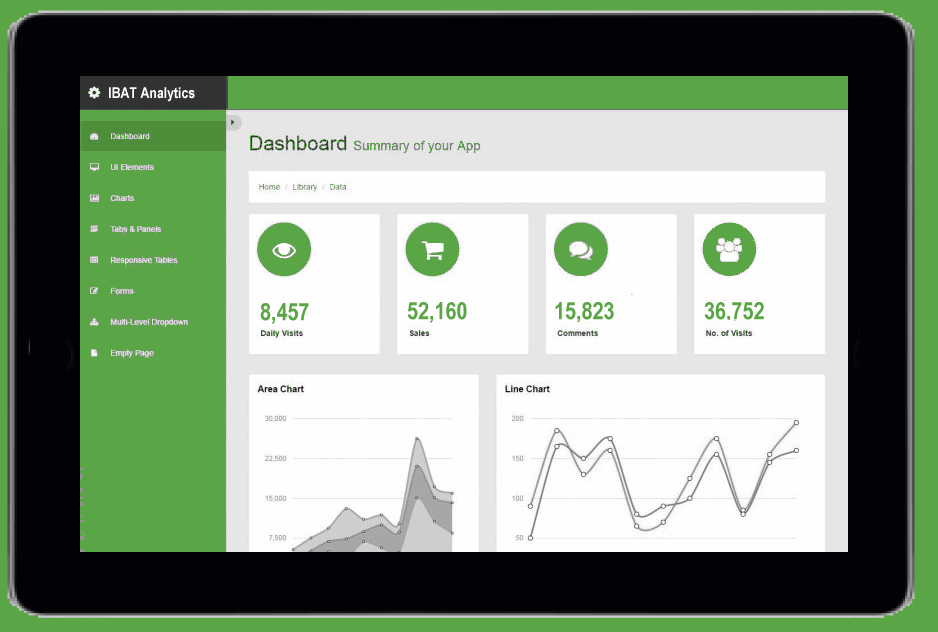Click the 15,823 comments figure

(584, 311)
